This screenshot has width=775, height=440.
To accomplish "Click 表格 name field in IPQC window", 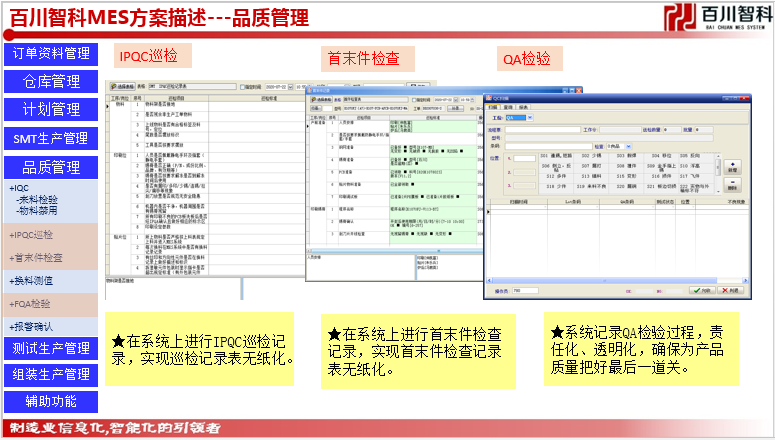I will tap(192, 87).
